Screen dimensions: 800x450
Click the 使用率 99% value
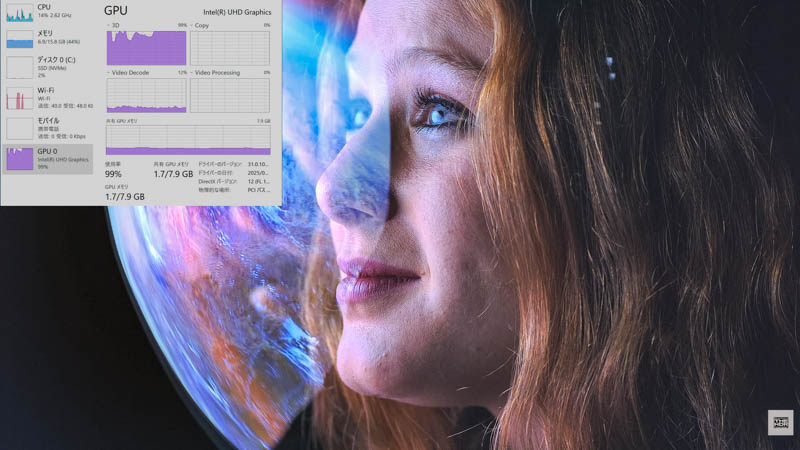[x=113, y=174]
